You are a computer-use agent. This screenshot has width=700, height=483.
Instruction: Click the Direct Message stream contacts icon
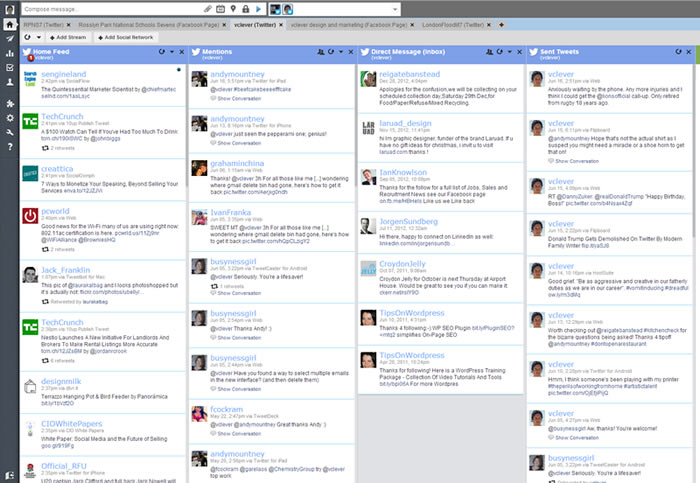(x=489, y=52)
